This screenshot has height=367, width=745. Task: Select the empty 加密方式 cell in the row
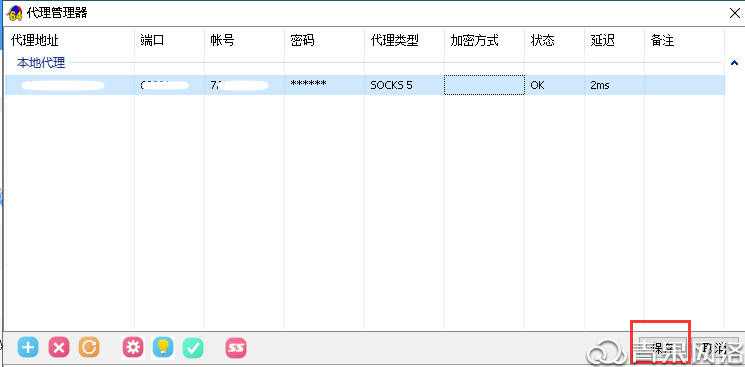pos(484,85)
